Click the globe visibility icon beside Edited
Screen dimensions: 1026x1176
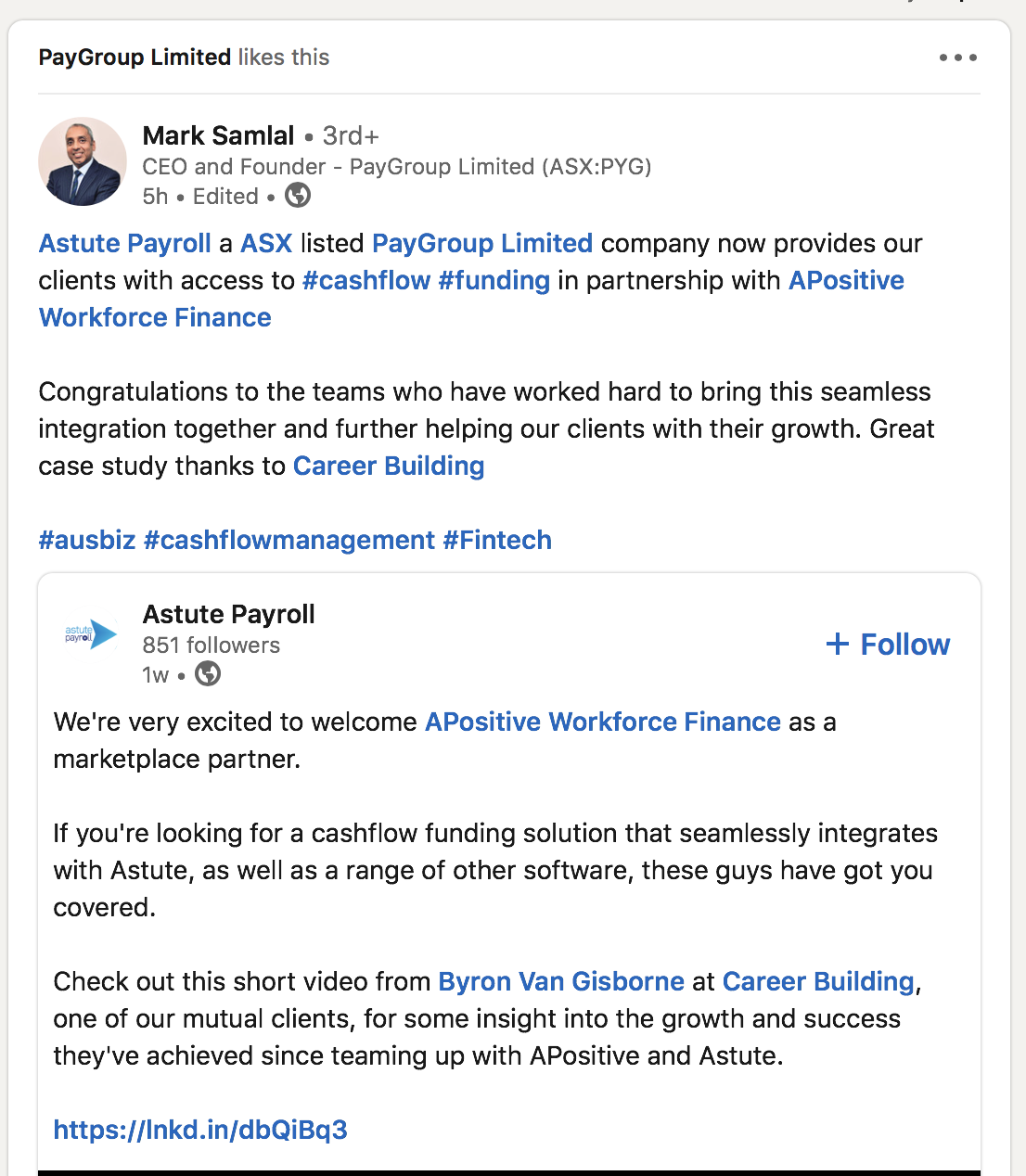tap(298, 196)
